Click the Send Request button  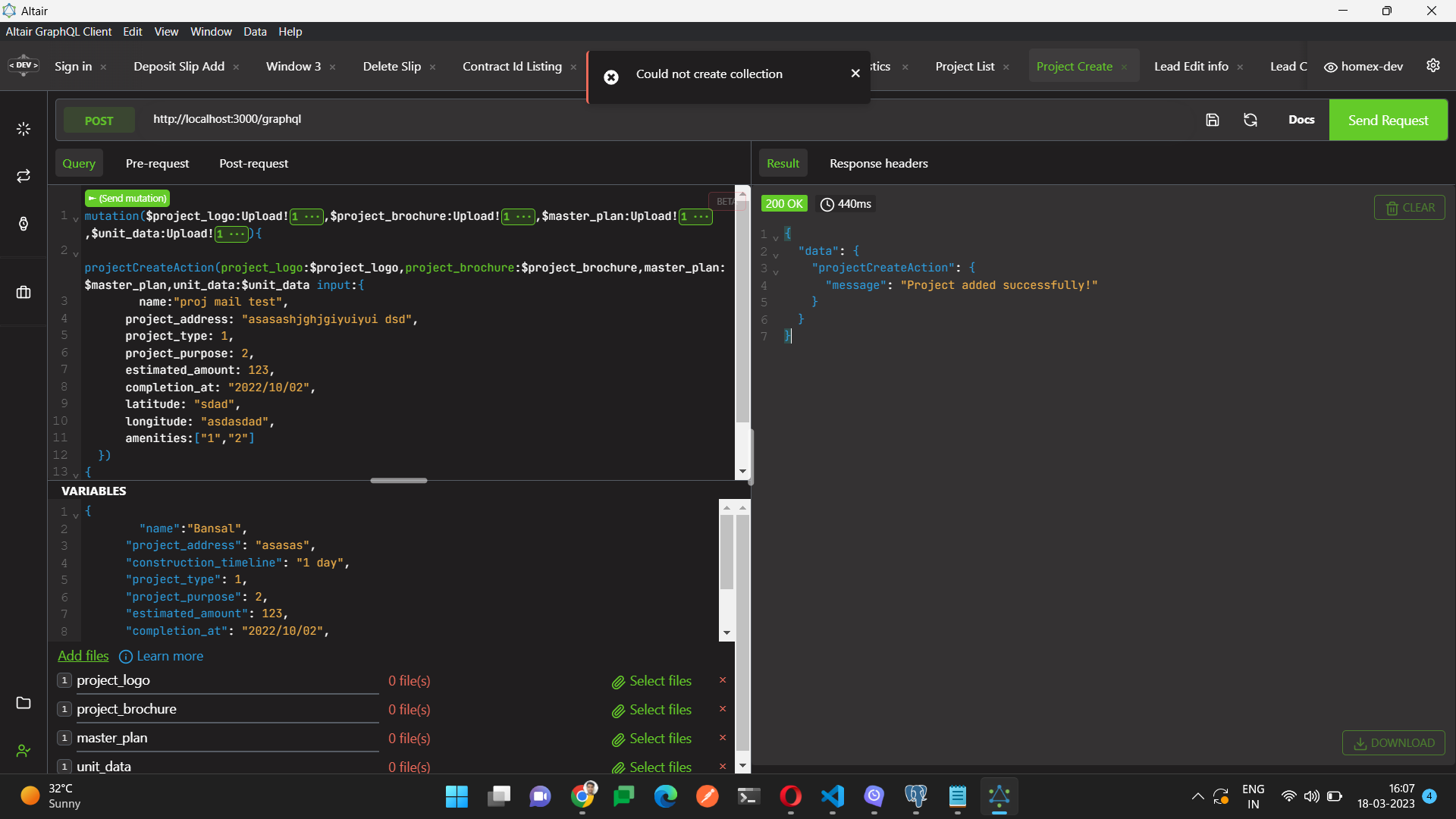click(x=1389, y=120)
